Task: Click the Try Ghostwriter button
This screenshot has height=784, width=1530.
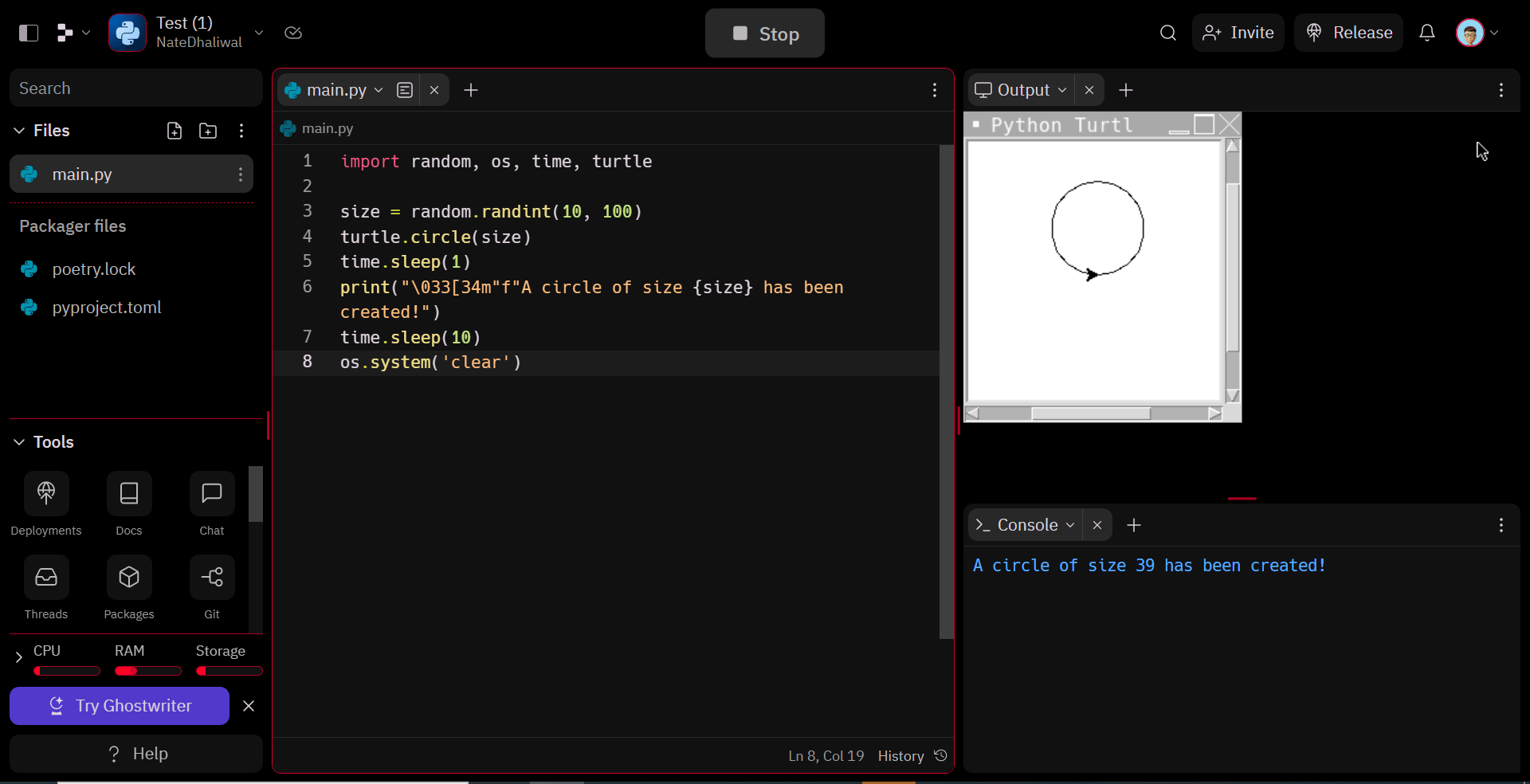Action: pos(120,706)
